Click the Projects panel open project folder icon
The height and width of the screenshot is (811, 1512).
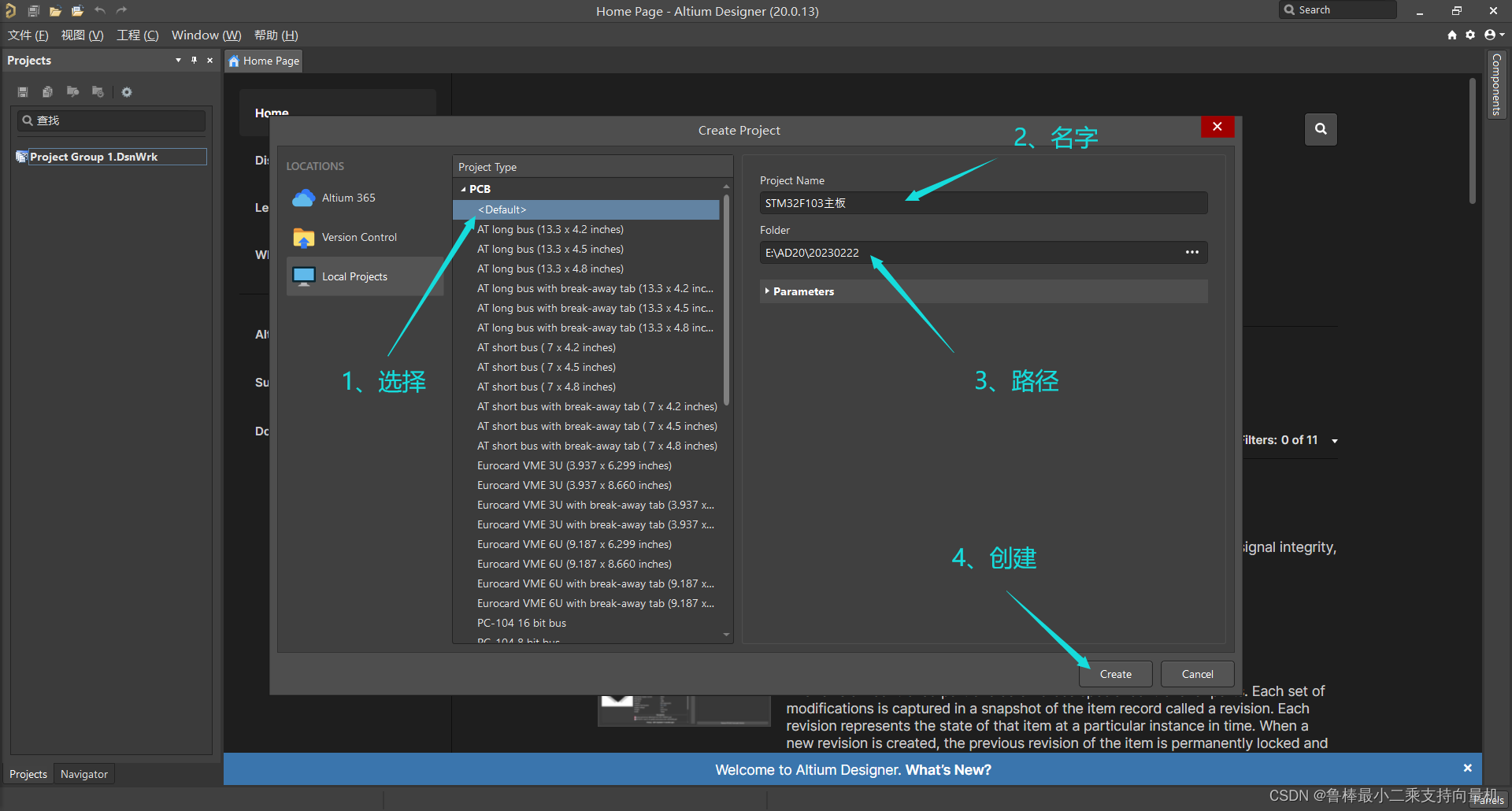click(x=72, y=92)
